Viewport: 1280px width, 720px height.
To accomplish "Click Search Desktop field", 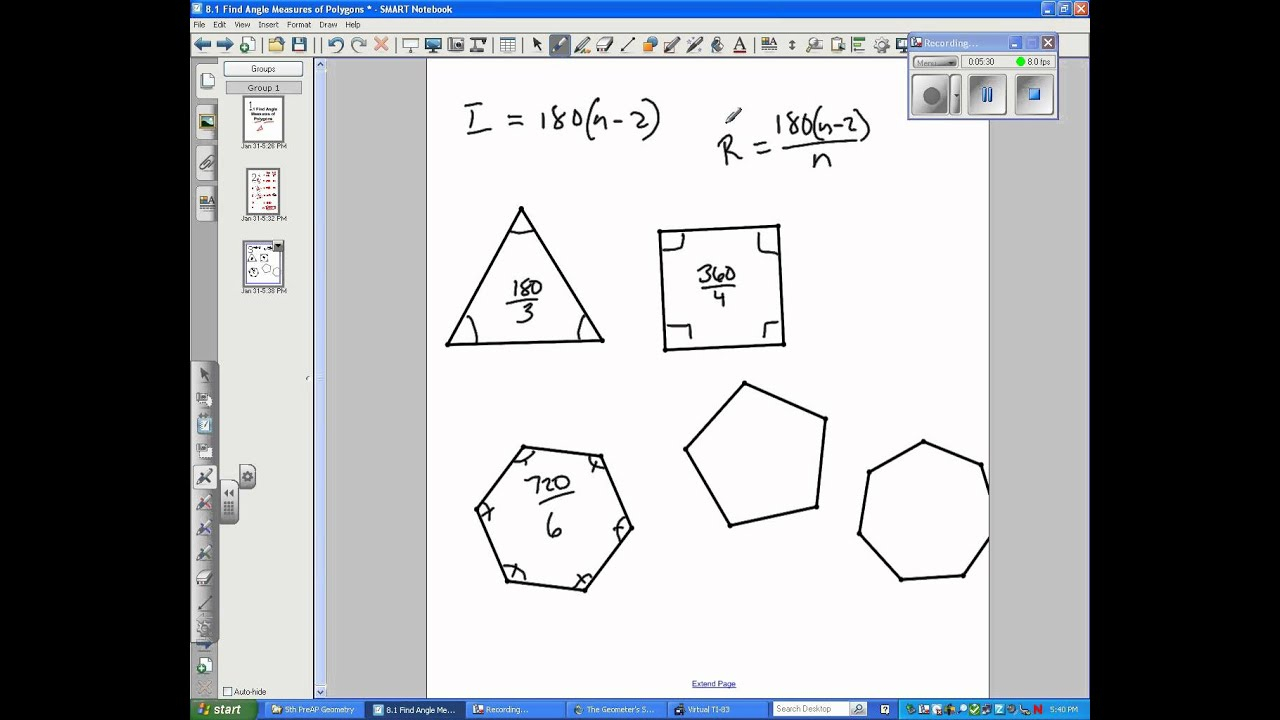I will point(811,709).
